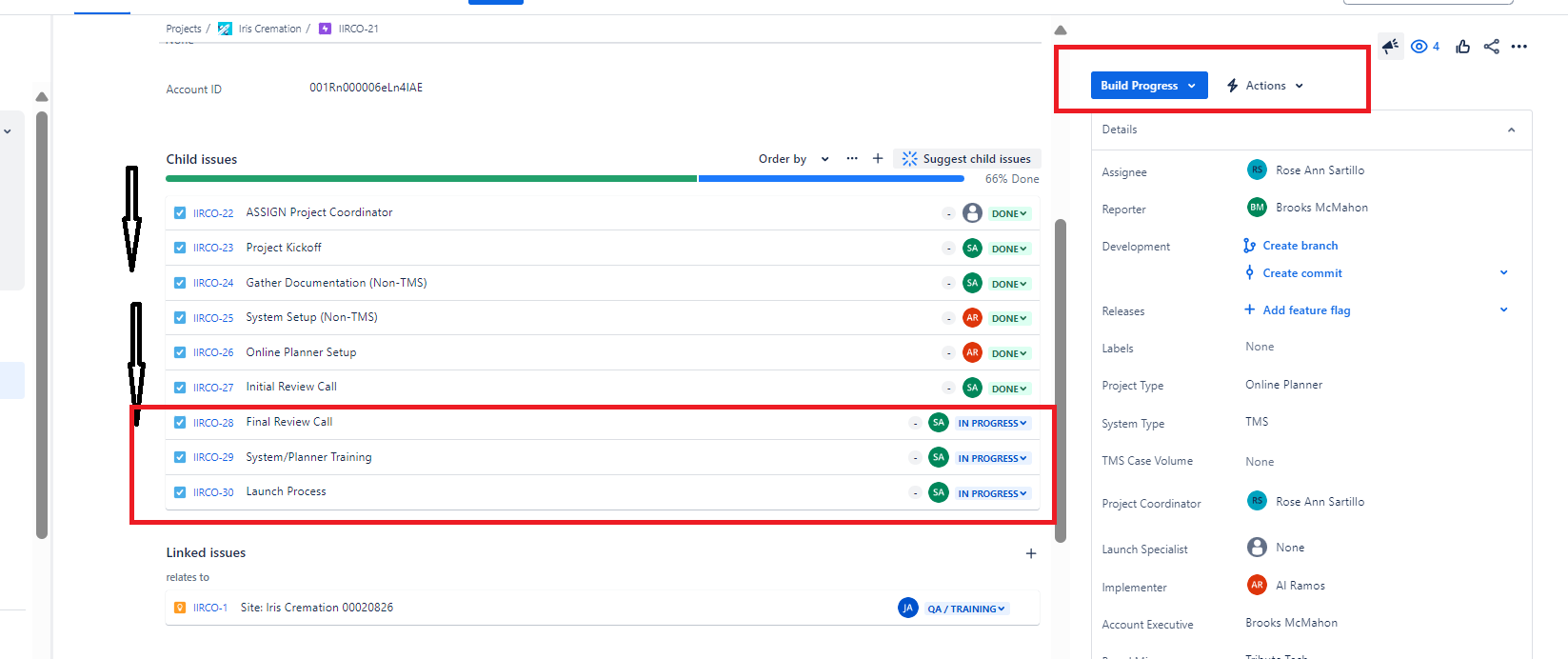Open the Actions dropdown

(1265, 86)
